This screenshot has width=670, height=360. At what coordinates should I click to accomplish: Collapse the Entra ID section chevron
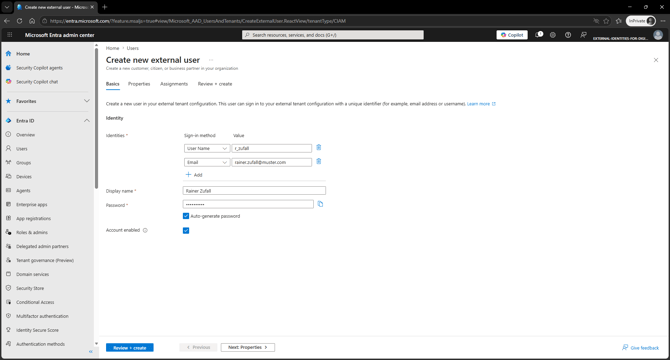(x=87, y=121)
